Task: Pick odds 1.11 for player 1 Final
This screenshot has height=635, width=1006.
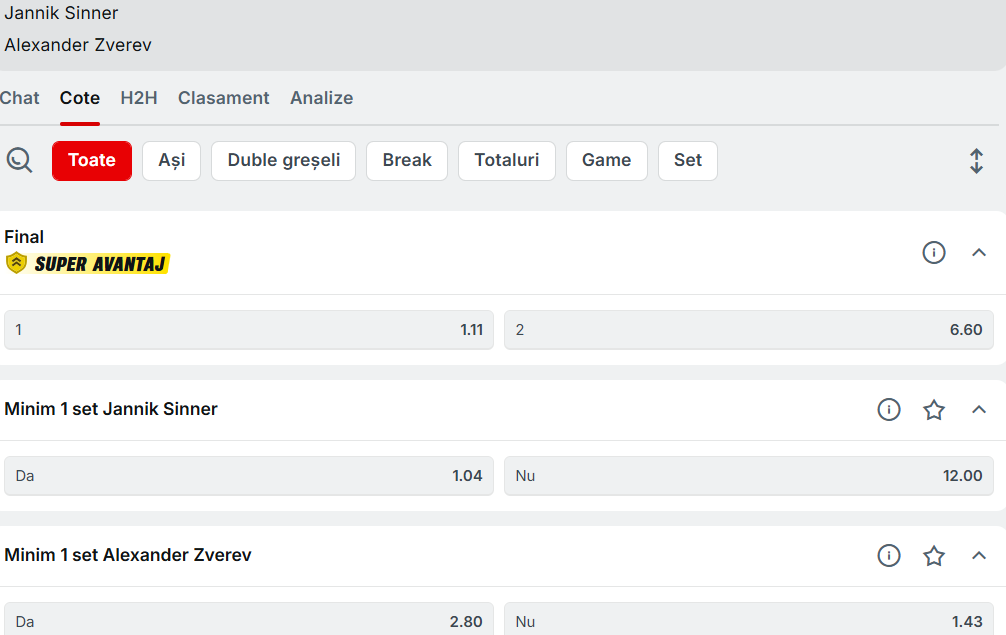Action: (x=249, y=330)
